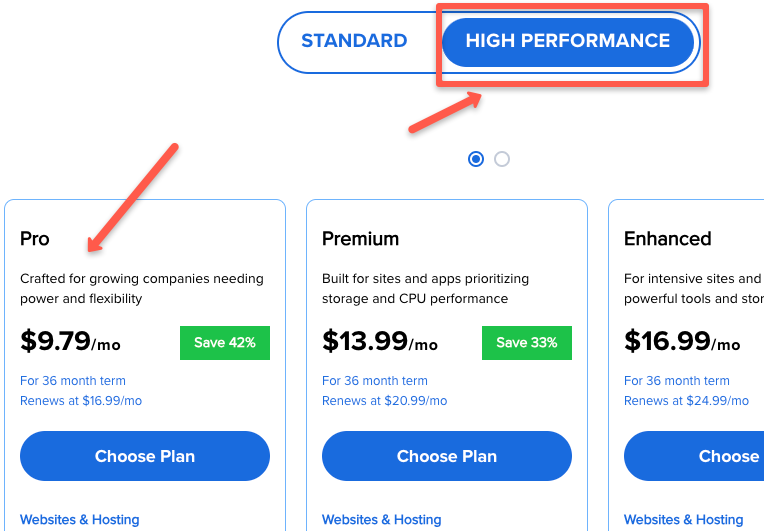Screen dimensions: 764x531
Task: Open Websites & Hosting under Premium plan
Action: tap(382, 520)
